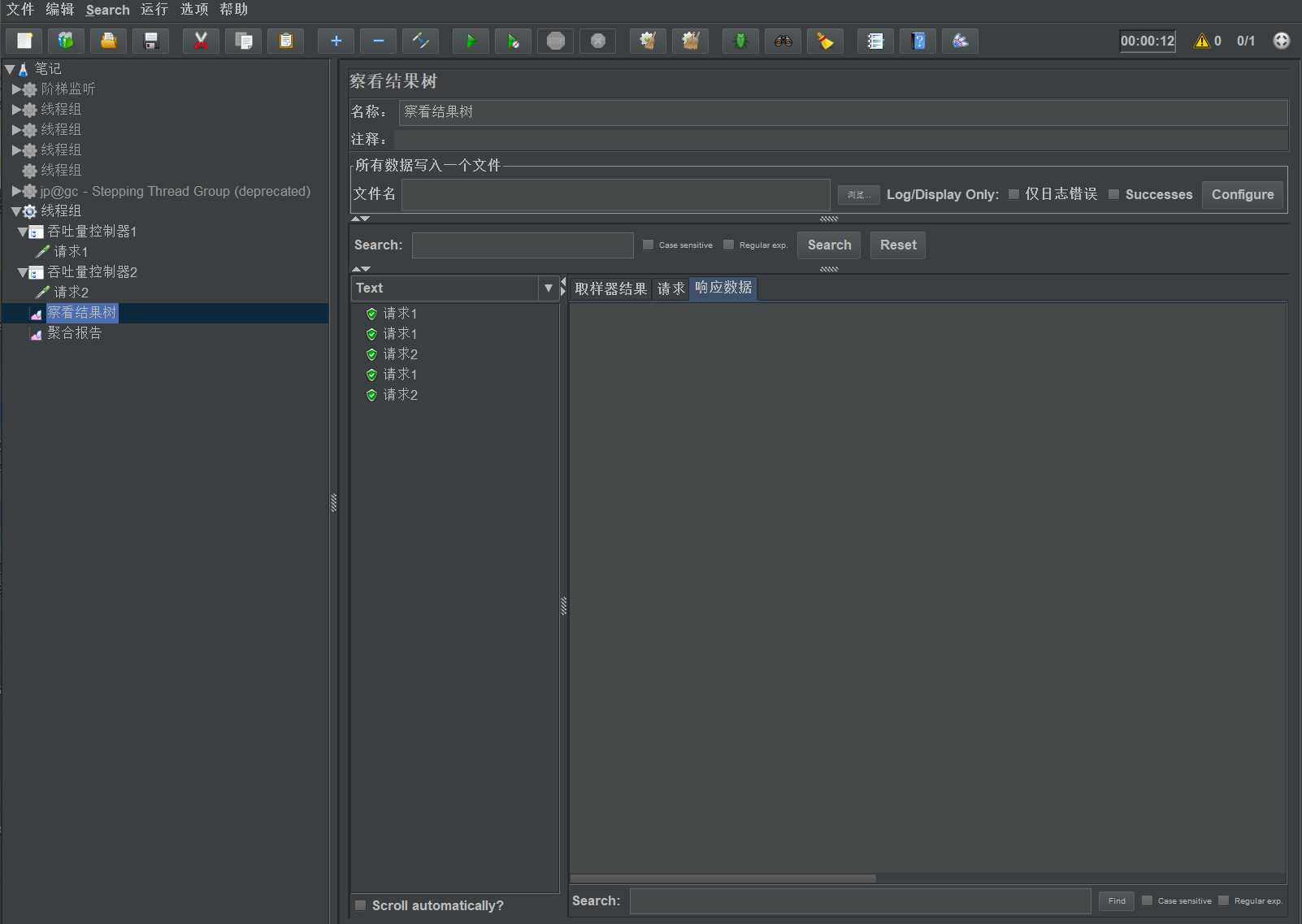
Task: Switch to 请求 tab
Action: 671,288
